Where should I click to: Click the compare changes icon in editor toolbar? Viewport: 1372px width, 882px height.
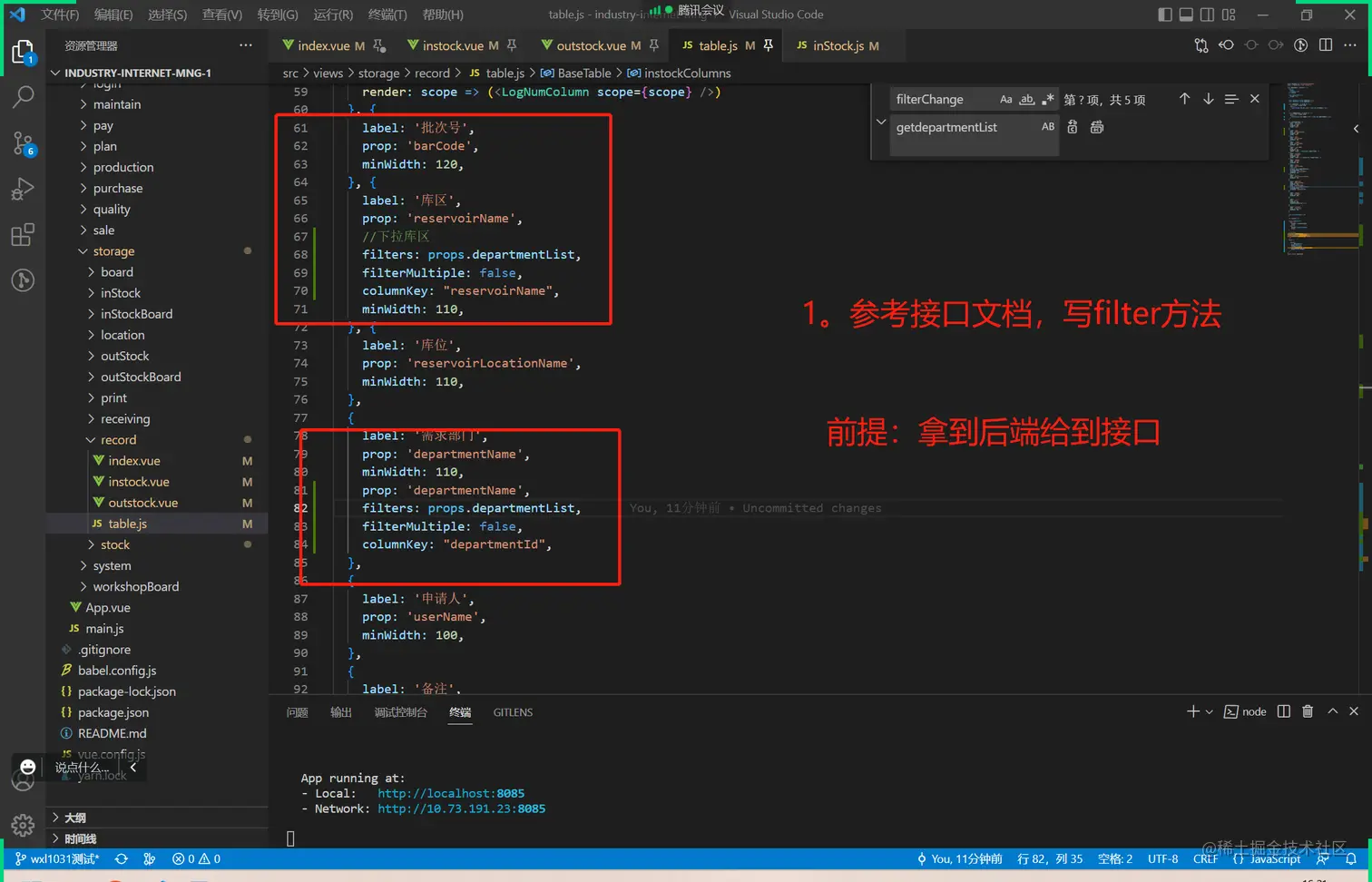[1201, 45]
